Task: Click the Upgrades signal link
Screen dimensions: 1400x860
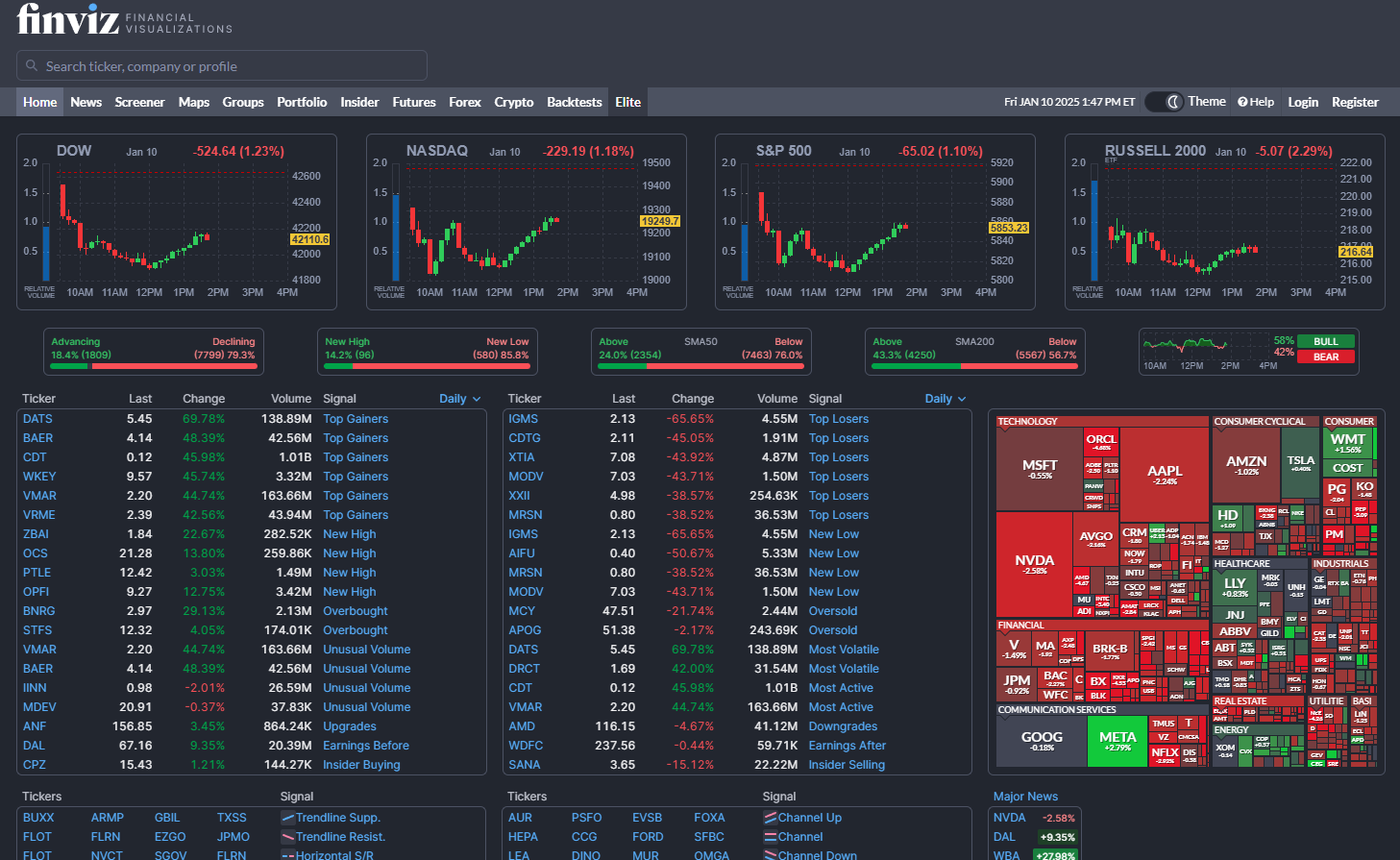Action: 350,726
